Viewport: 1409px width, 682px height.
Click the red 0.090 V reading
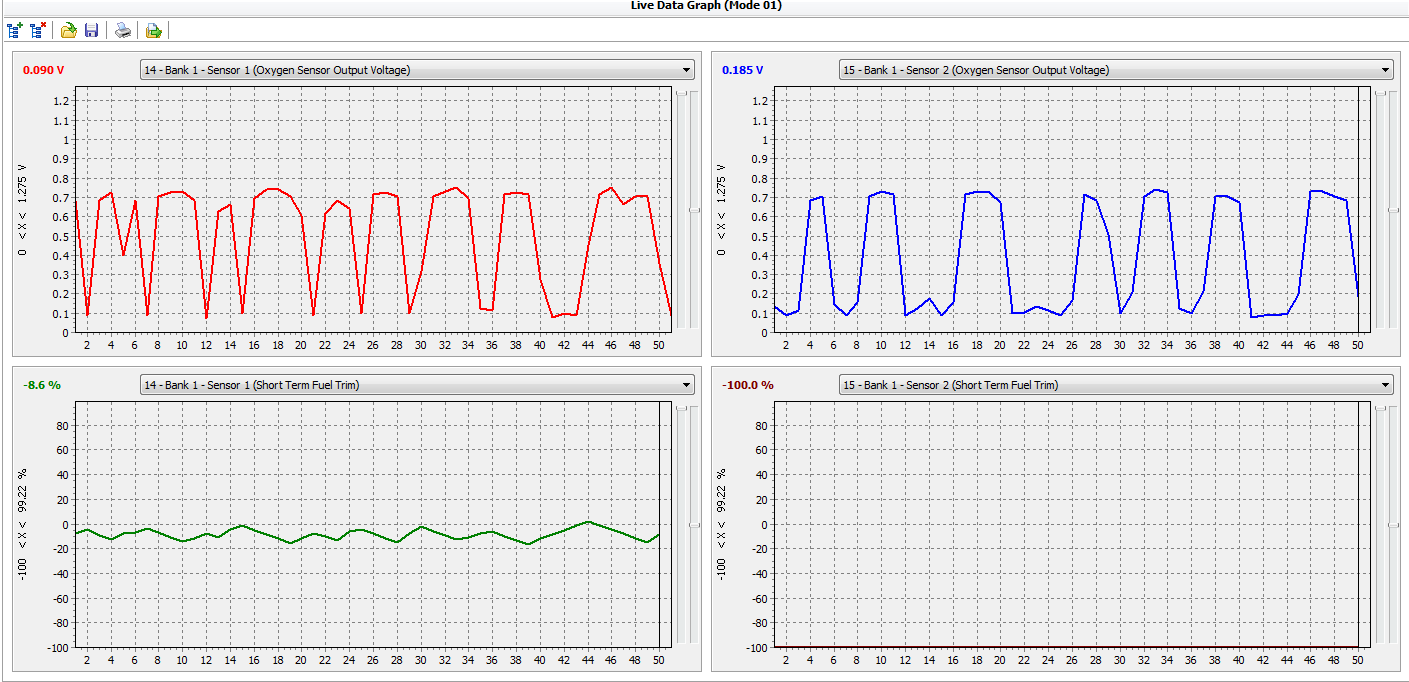pos(43,70)
